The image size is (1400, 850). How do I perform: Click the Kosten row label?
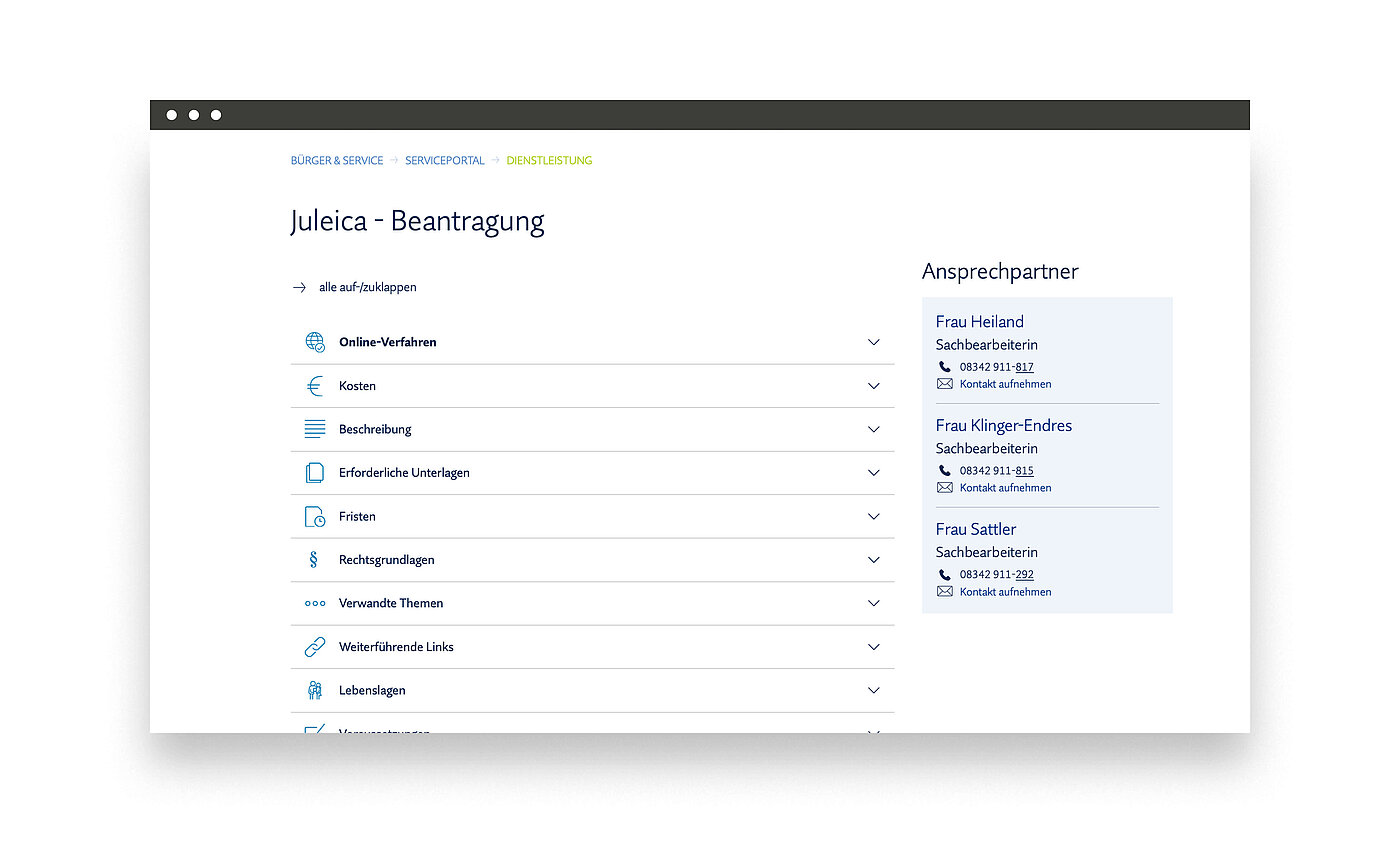[357, 386]
